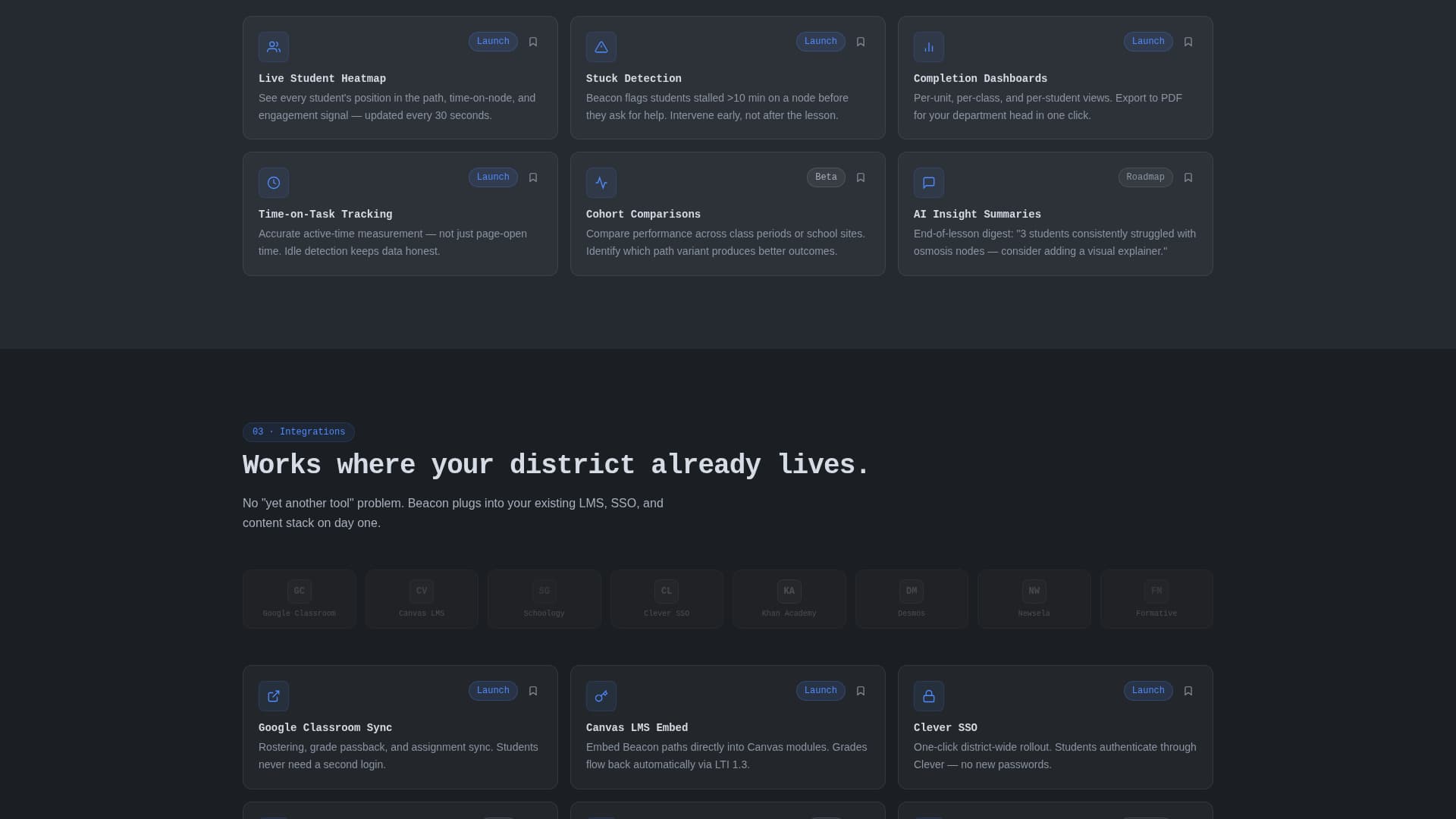Screen dimensions: 1456x819
Task: Click the Launch badge on Stuck Detection
Action: 821,42
